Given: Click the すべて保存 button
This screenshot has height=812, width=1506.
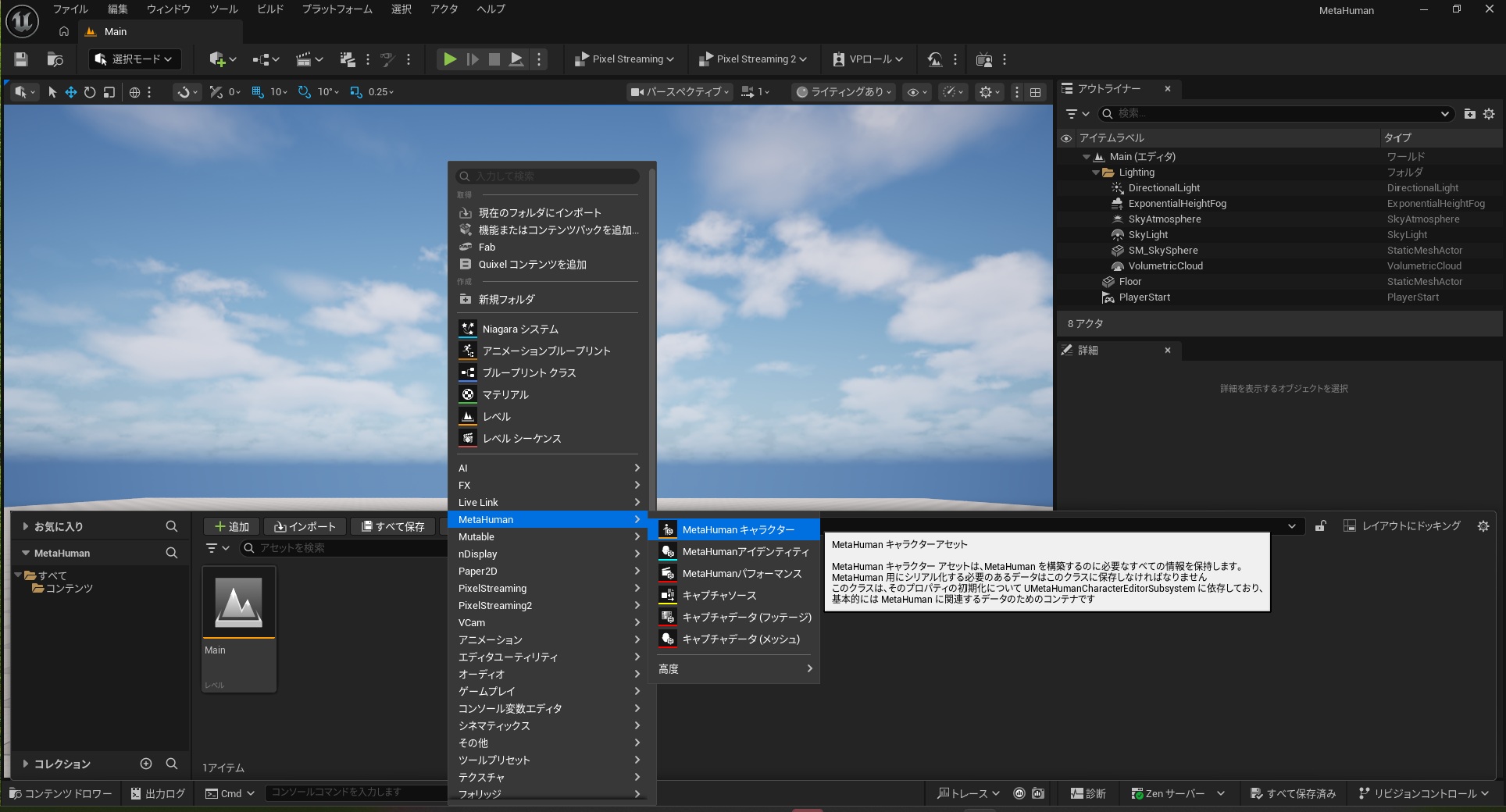Looking at the screenshot, I should (x=393, y=526).
